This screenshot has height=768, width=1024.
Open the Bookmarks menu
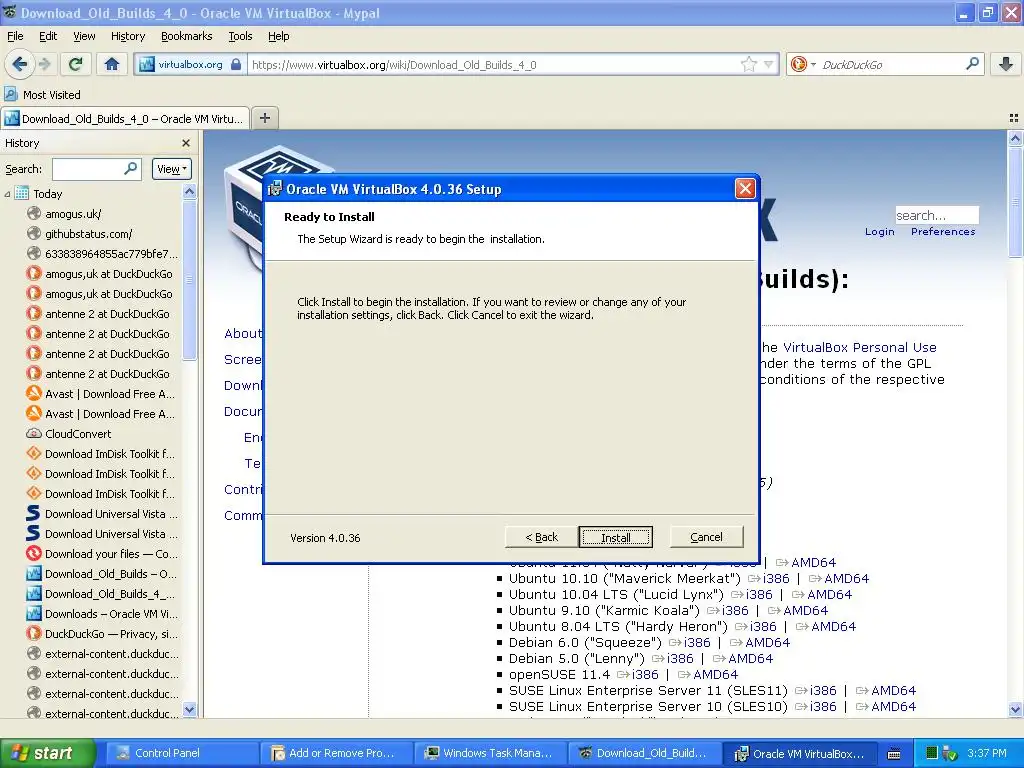[x=186, y=36]
